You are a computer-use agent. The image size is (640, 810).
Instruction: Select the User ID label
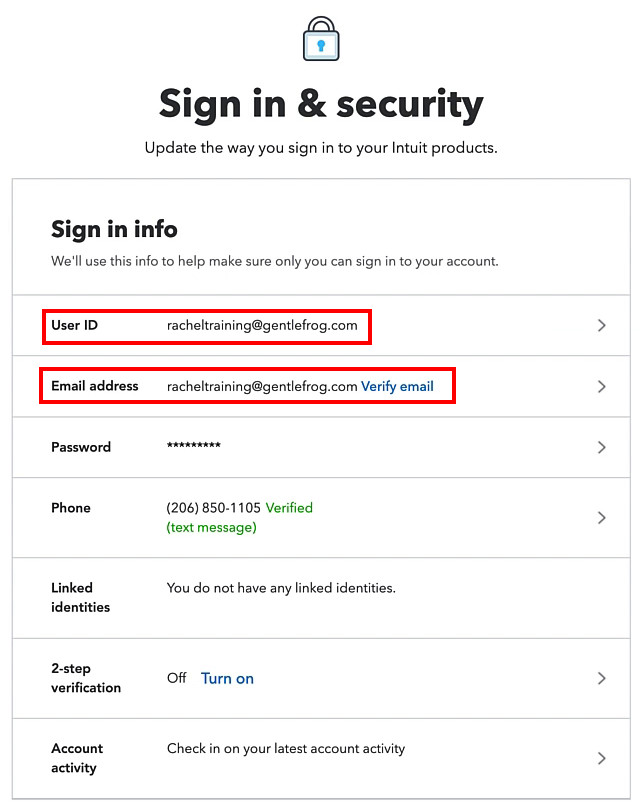pos(74,325)
